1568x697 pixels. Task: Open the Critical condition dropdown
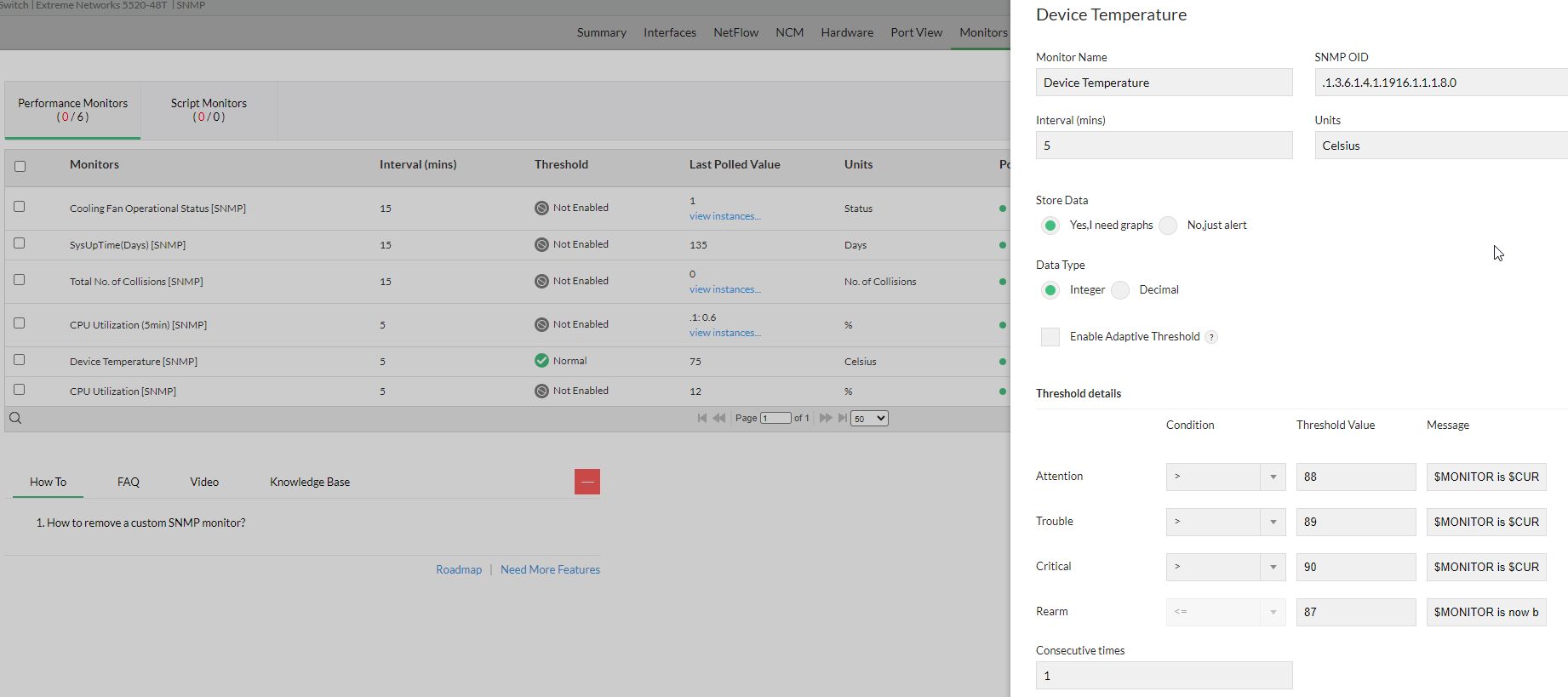click(x=1225, y=567)
